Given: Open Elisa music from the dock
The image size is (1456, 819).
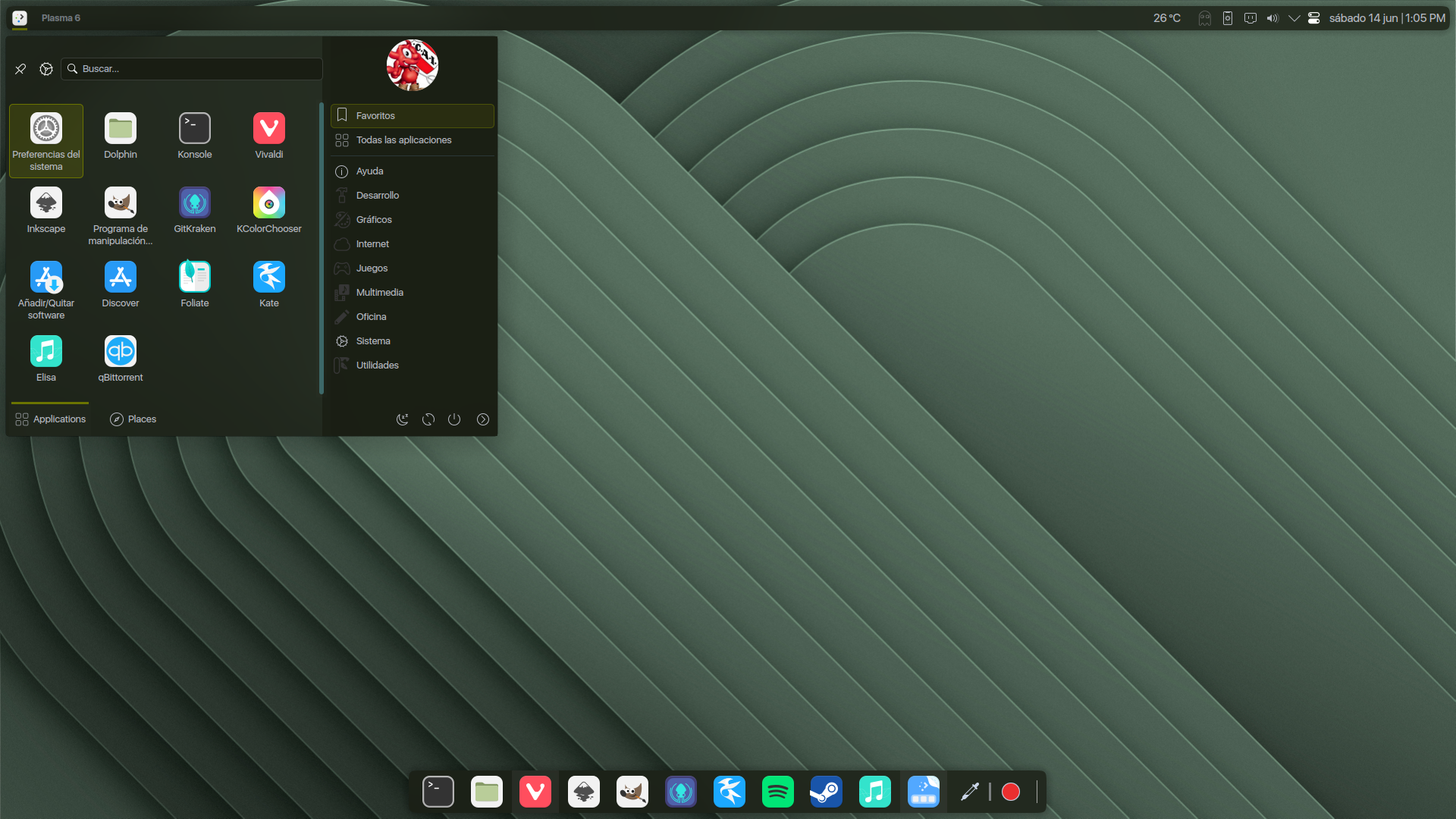Looking at the screenshot, I should [x=875, y=792].
